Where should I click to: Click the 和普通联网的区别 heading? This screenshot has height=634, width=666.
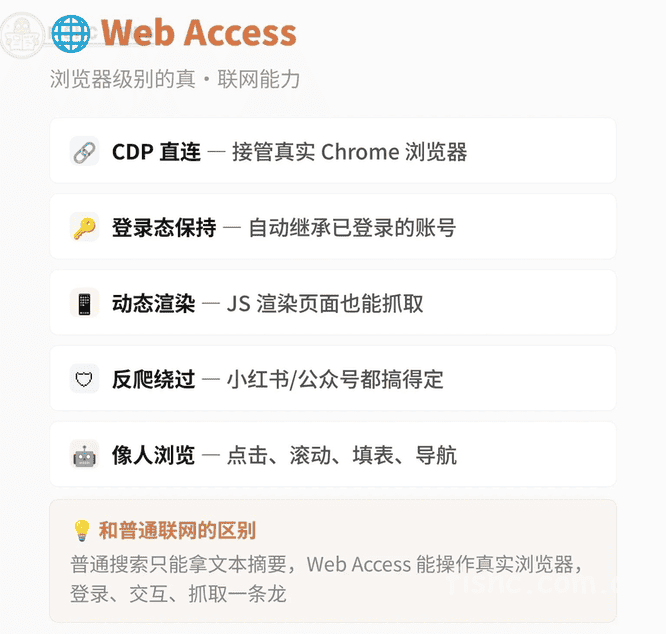[177, 530]
